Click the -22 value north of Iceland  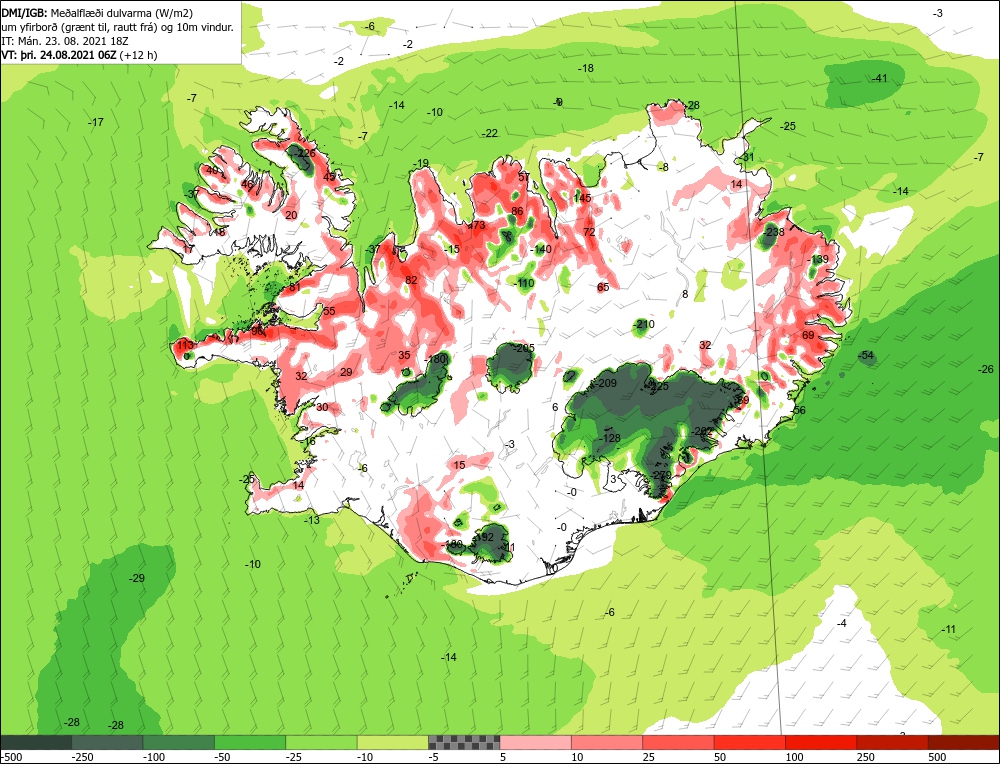490,133
